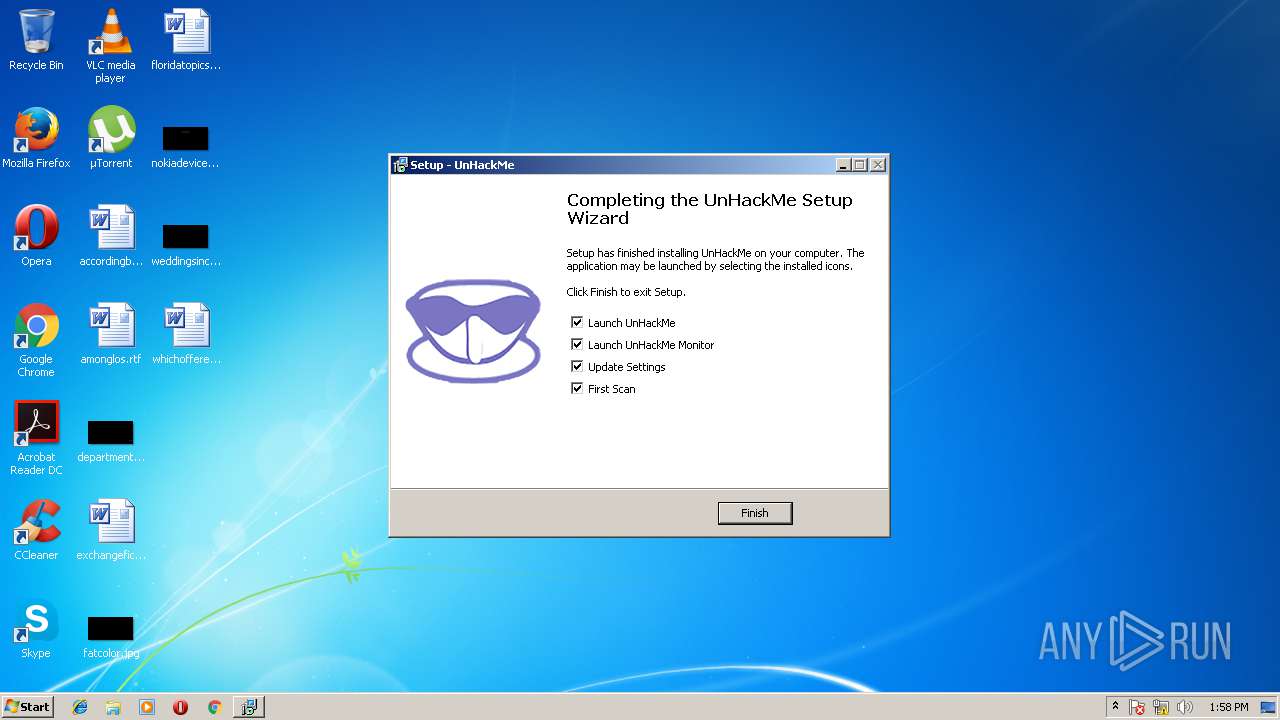Click the Finish button
The image size is (1280, 720).
click(755, 513)
